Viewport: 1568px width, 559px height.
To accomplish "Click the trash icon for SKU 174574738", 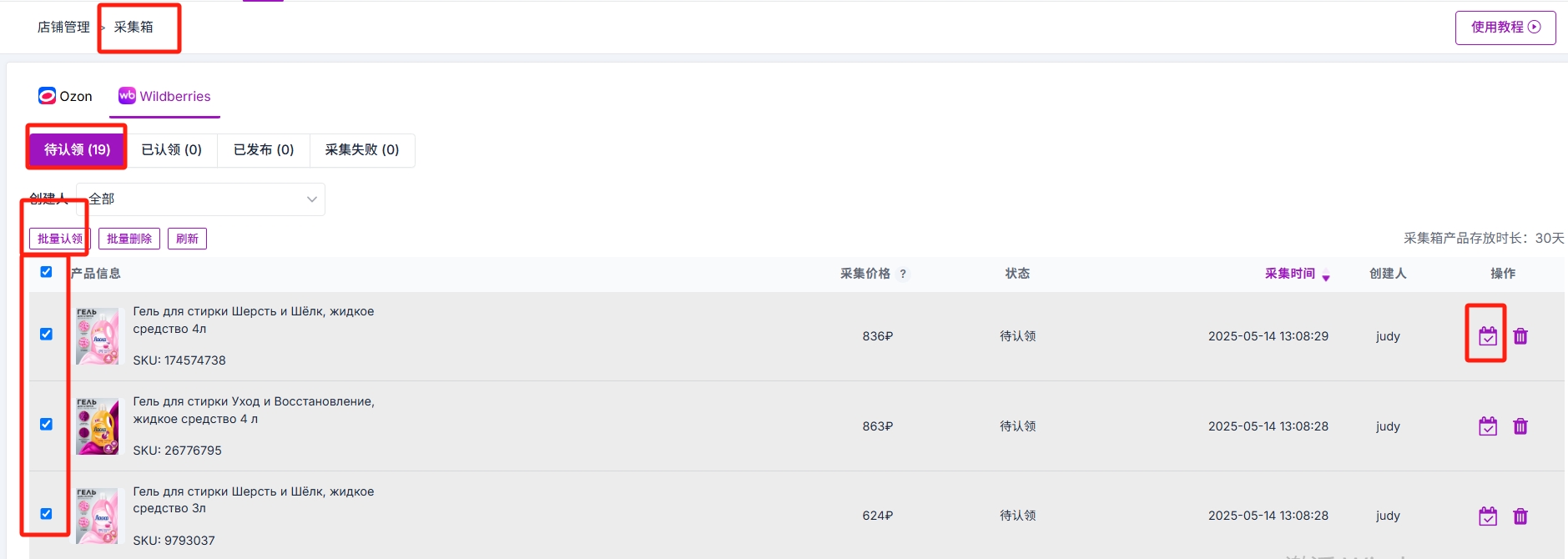I will [x=1520, y=336].
